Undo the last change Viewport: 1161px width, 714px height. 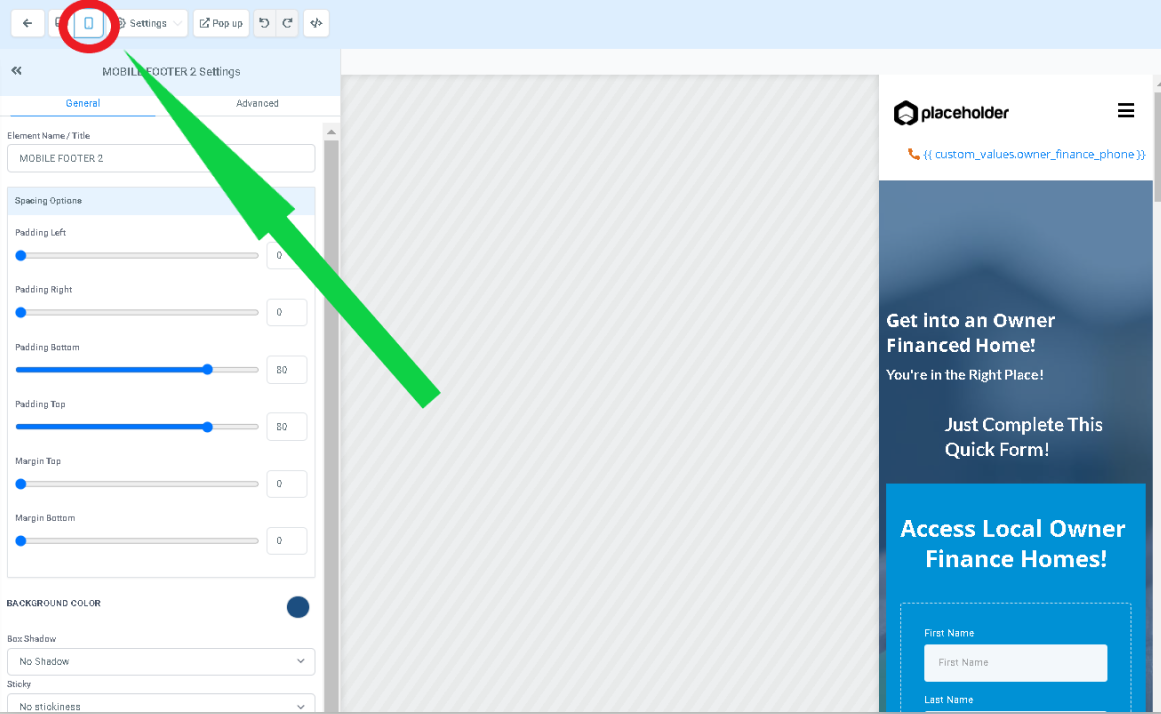point(264,23)
